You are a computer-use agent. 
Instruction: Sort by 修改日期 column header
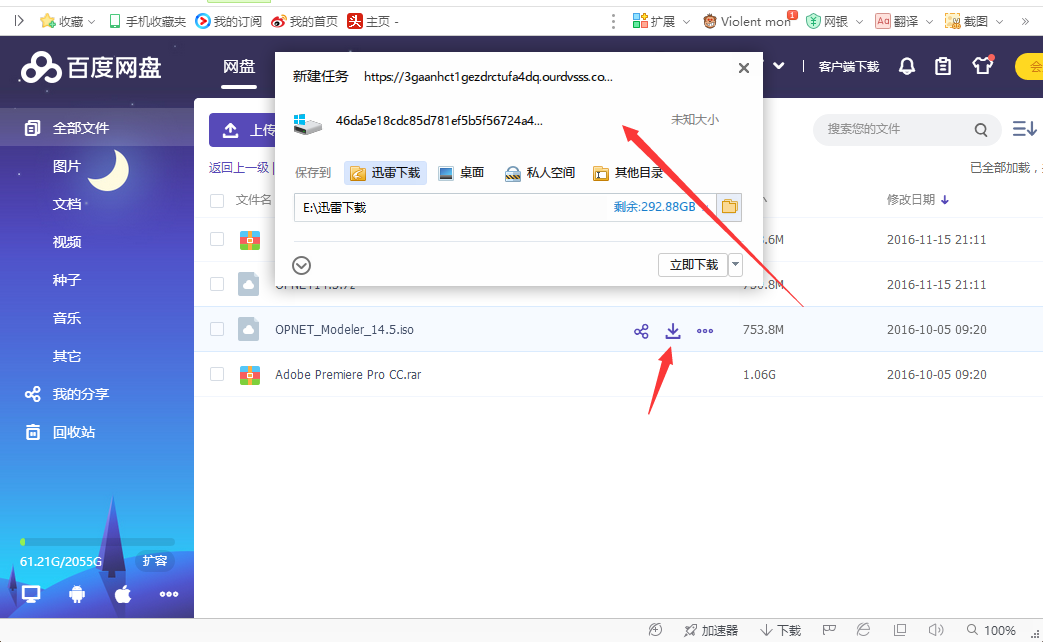point(918,200)
